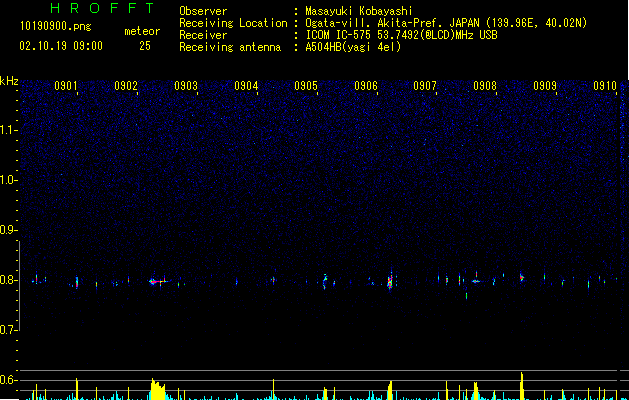Click the Observer label

(x=203, y=11)
